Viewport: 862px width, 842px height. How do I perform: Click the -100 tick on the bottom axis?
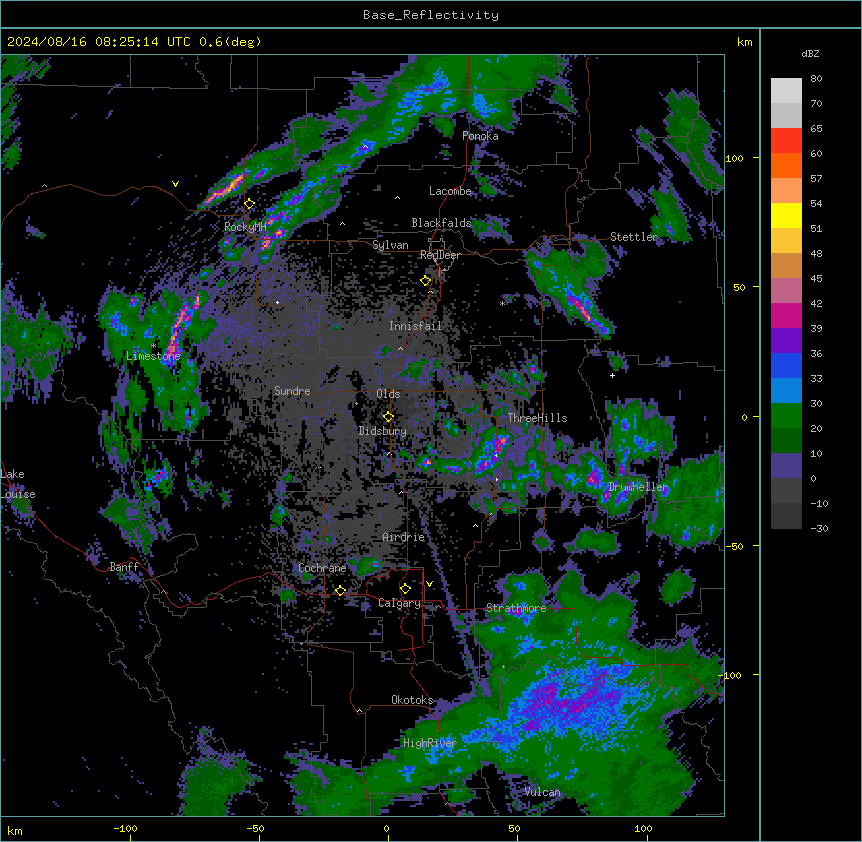coord(125,828)
